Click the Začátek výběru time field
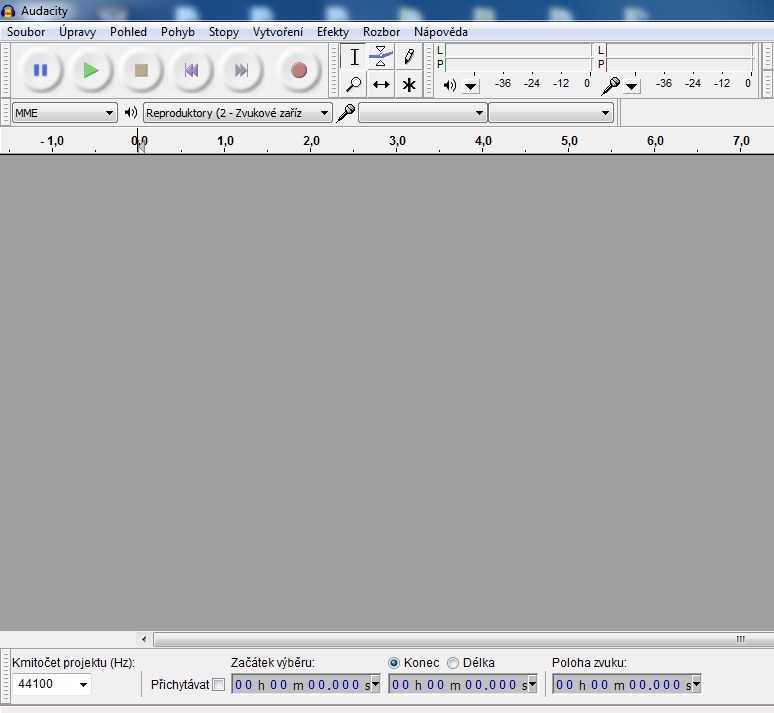The height and width of the screenshot is (713, 774). tap(302, 684)
